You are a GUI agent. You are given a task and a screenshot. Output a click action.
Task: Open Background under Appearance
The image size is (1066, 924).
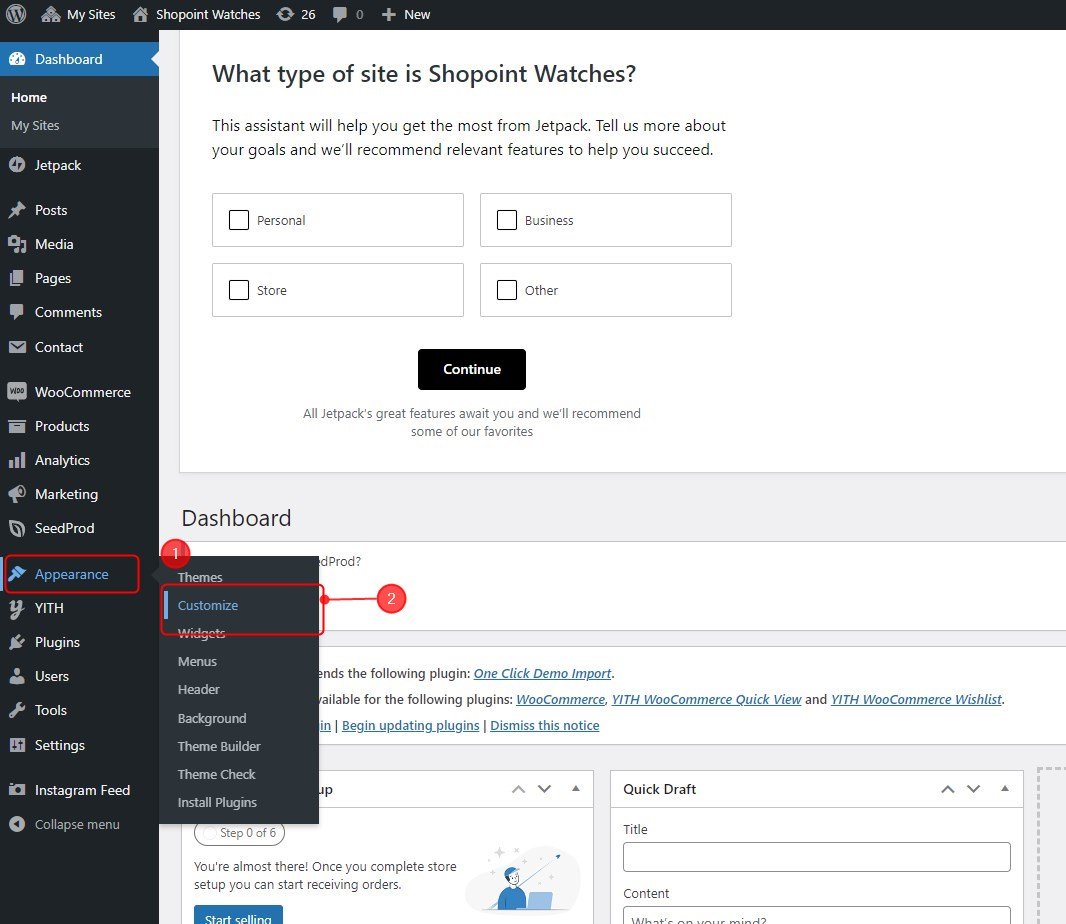click(x=212, y=719)
